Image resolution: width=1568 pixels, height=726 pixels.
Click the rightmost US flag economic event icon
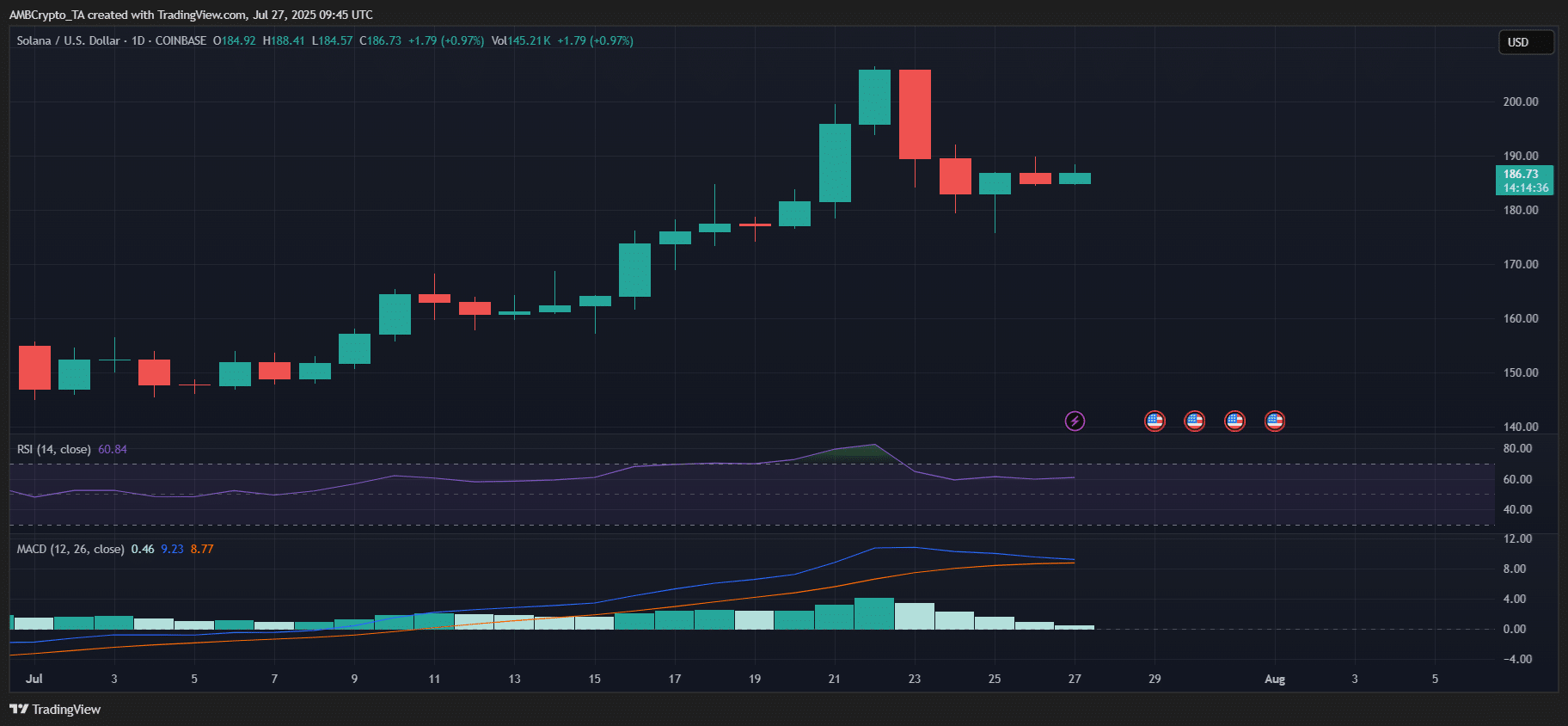pos(1274,421)
